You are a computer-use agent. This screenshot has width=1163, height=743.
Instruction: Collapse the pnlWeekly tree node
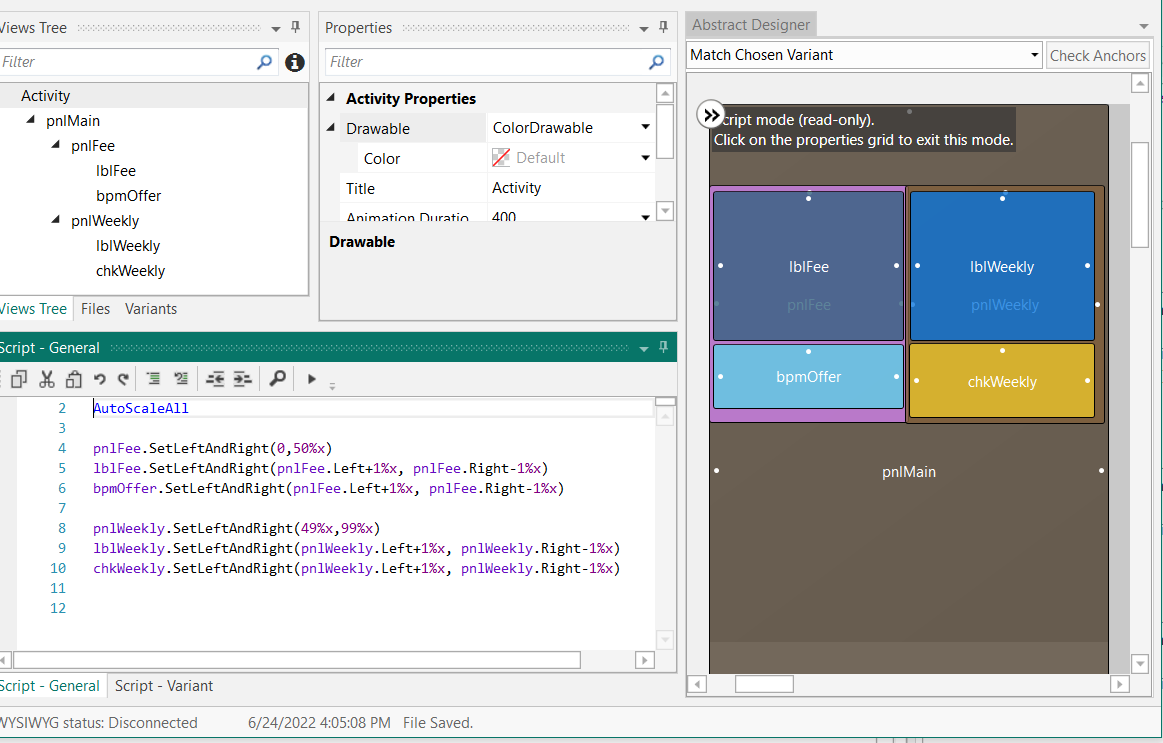click(57, 221)
